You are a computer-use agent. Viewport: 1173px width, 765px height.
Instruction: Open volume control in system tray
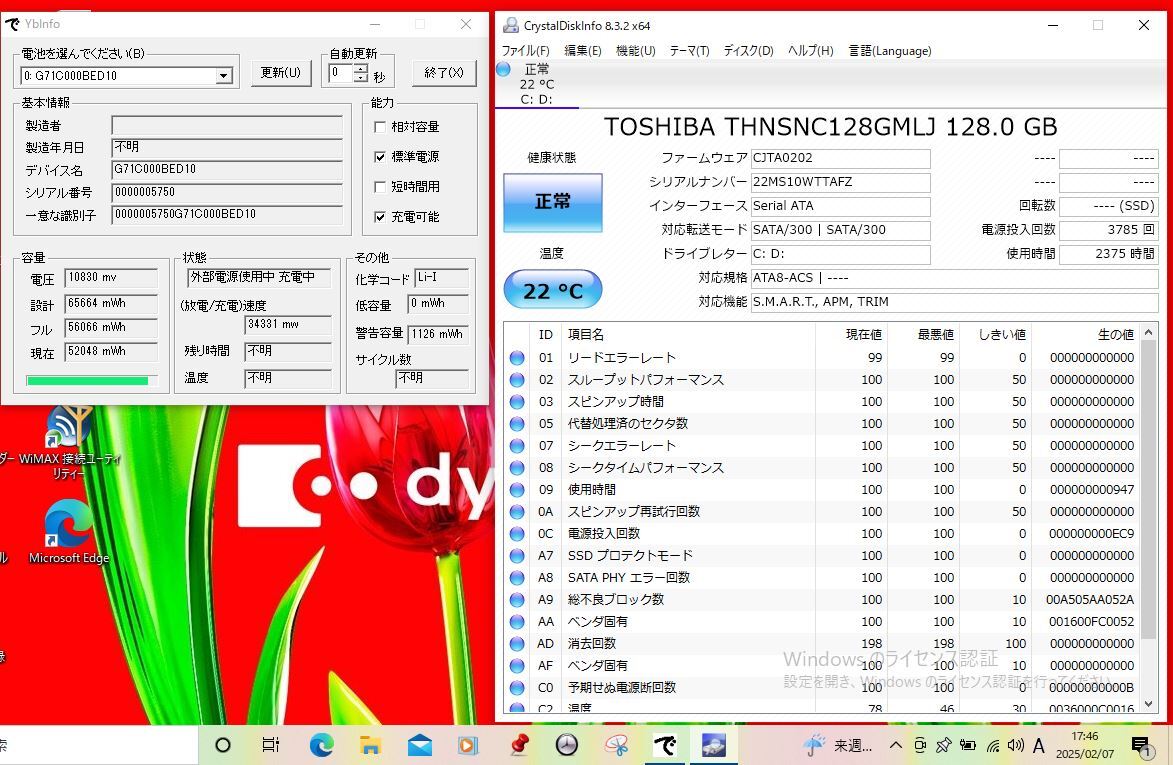tap(1015, 745)
